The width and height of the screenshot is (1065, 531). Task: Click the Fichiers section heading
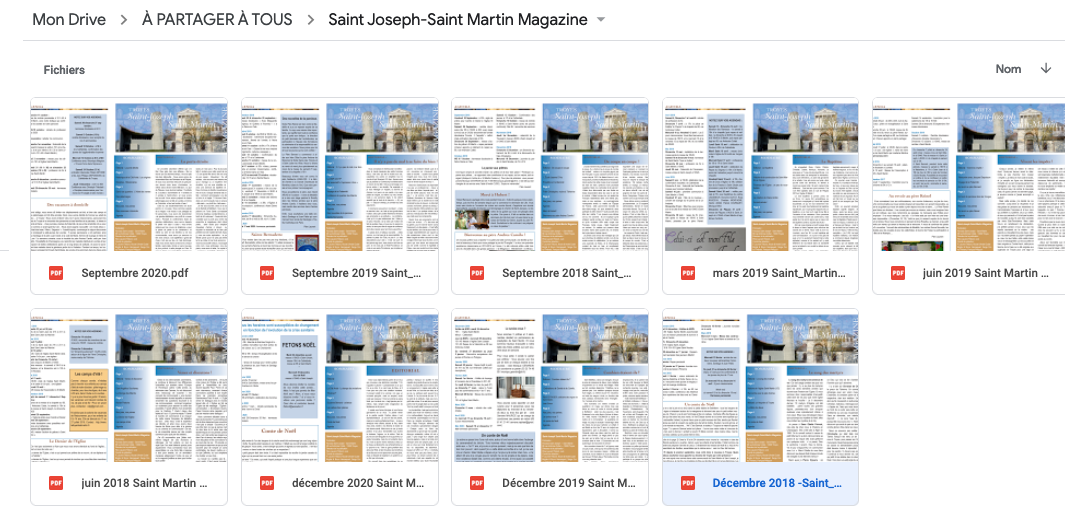pos(64,70)
